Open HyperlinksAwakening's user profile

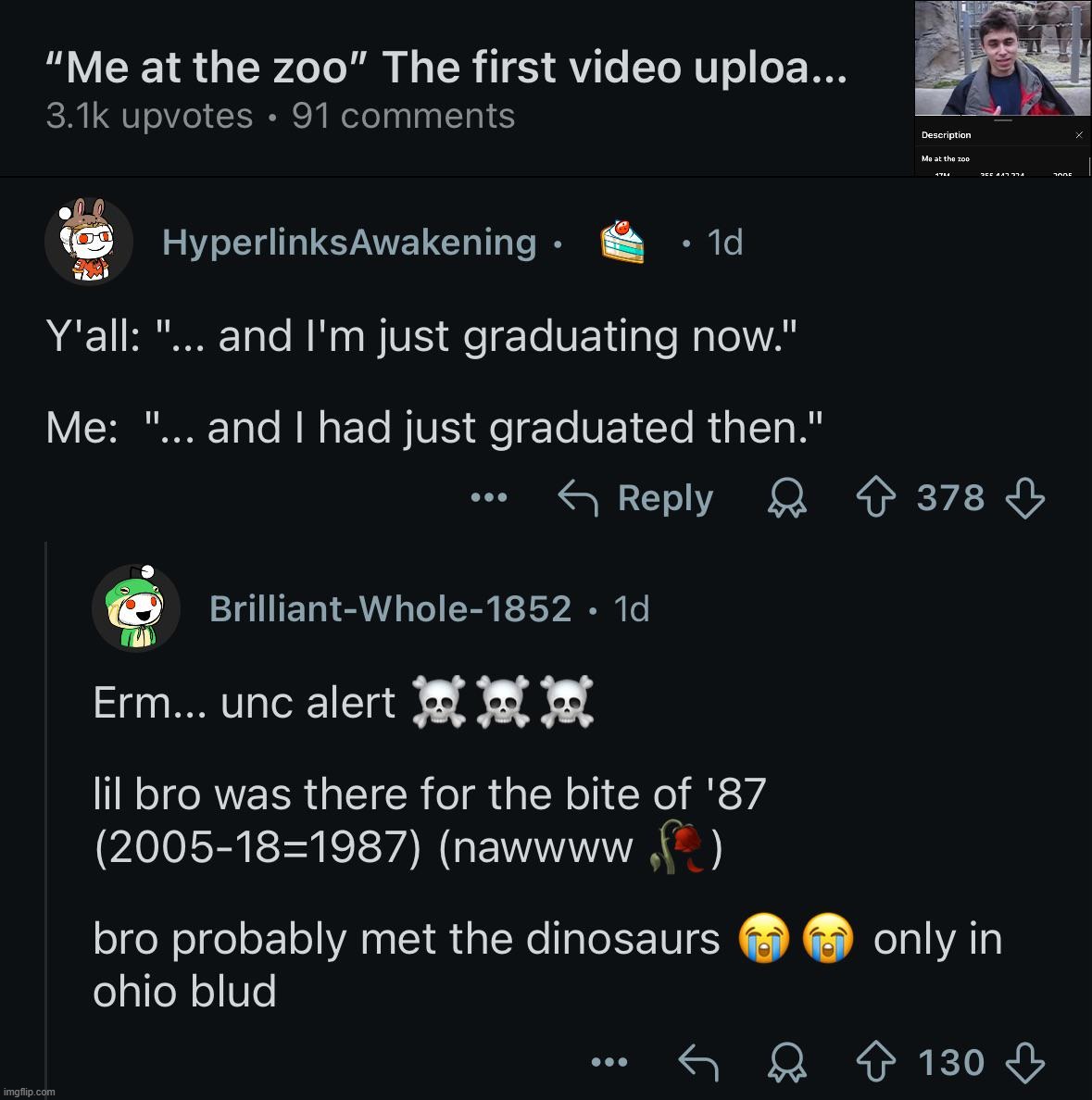(x=349, y=243)
